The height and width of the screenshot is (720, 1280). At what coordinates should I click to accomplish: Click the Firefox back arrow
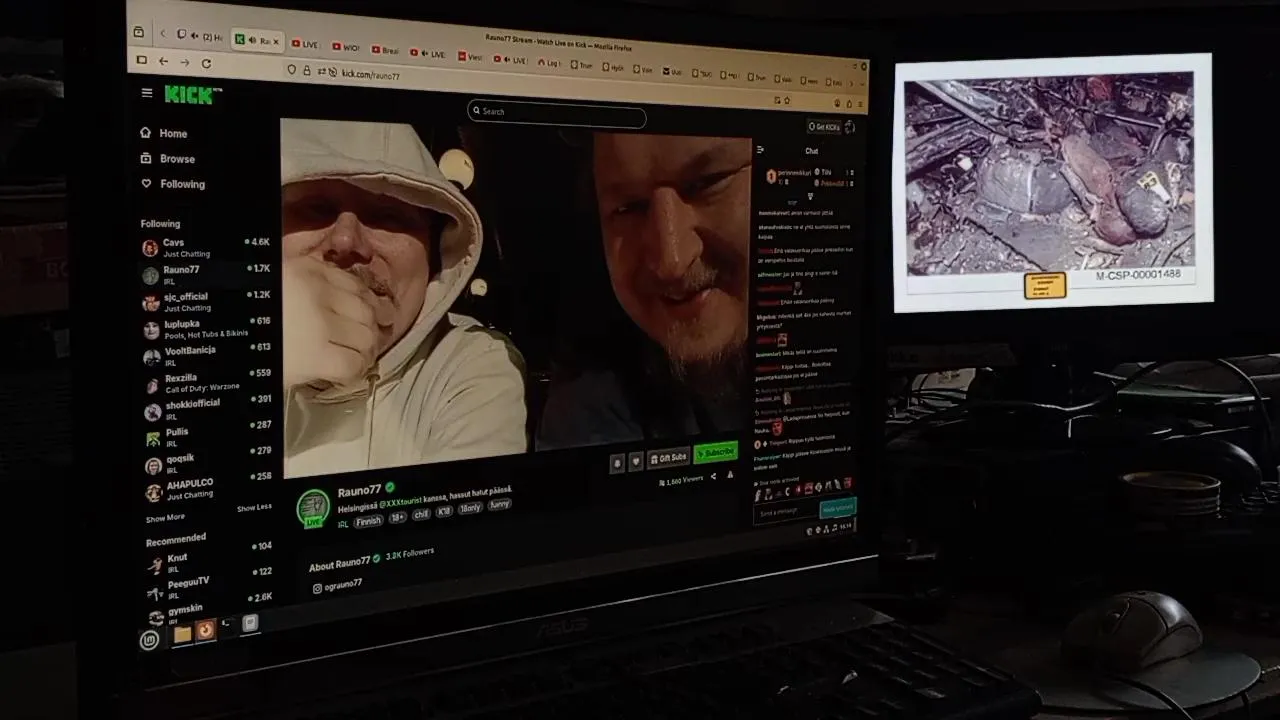164,62
